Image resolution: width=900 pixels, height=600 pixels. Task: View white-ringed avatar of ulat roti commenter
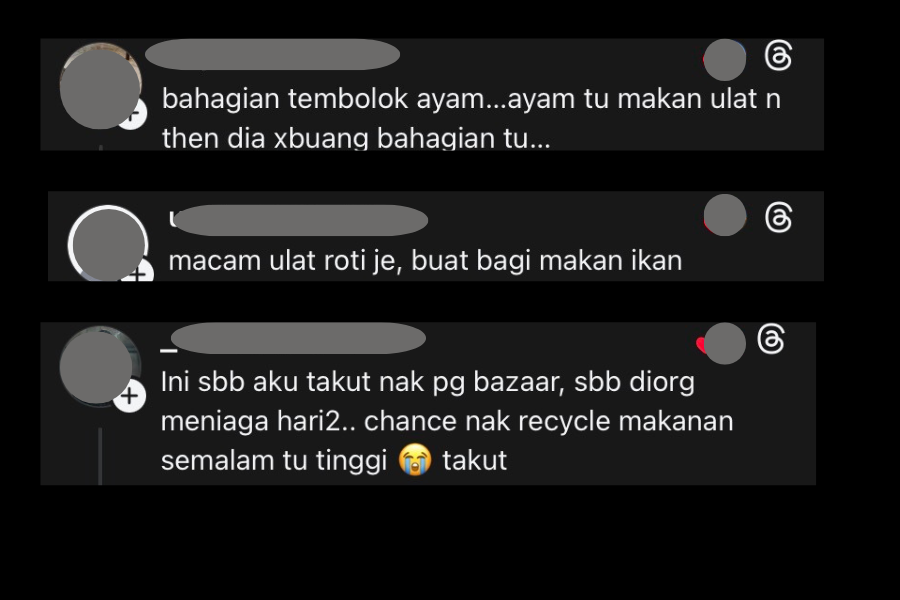(108, 244)
